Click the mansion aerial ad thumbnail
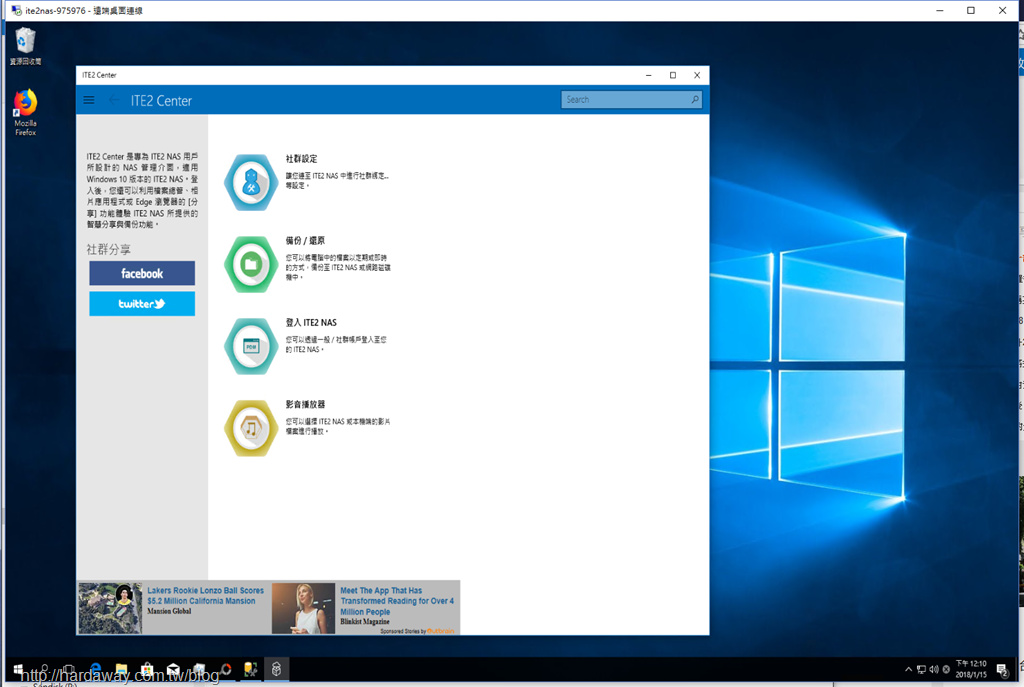This screenshot has width=1024, height=687. coord(110,608)
